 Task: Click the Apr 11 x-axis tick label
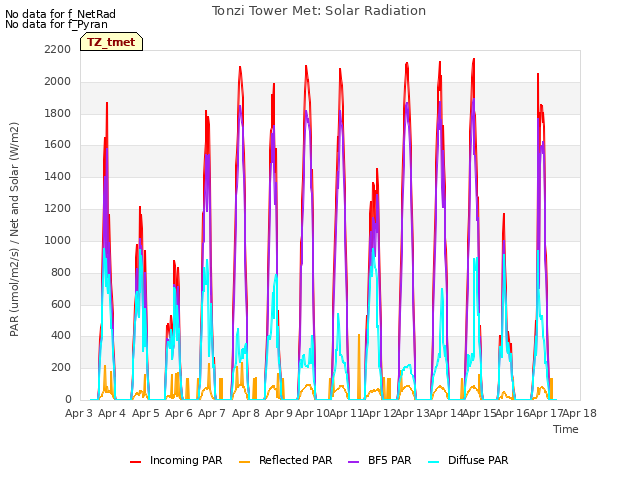tap(346, 413)
